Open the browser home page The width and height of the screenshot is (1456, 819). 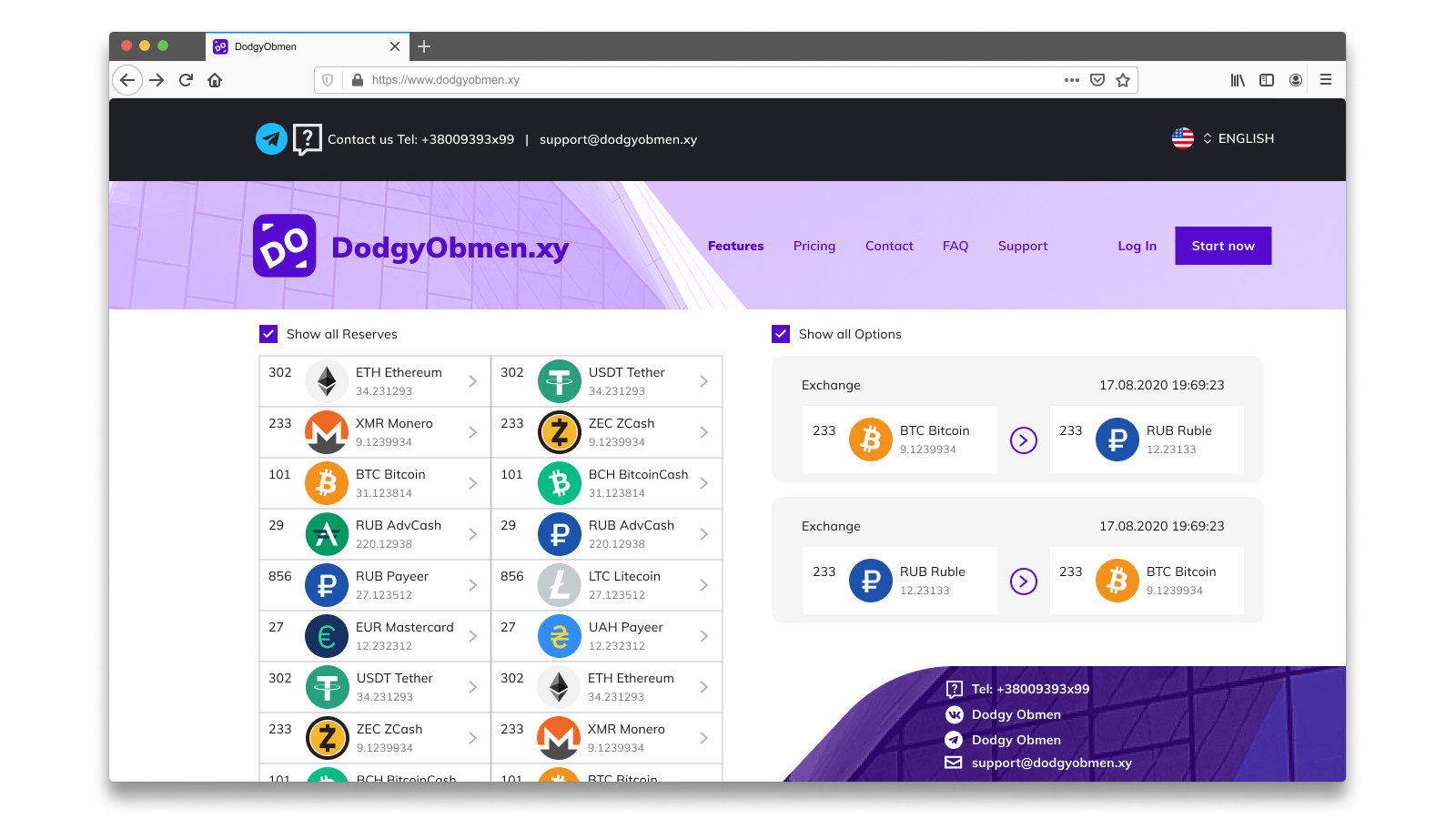pyautogui.click(x=215, y=80)
